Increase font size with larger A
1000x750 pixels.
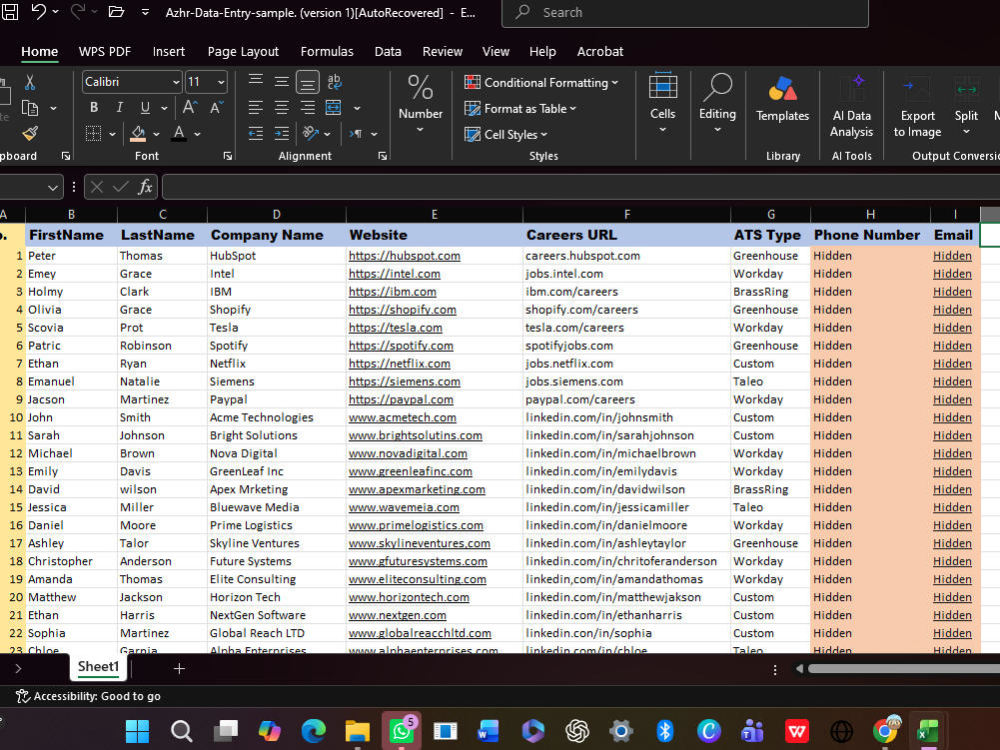point(189,107)
